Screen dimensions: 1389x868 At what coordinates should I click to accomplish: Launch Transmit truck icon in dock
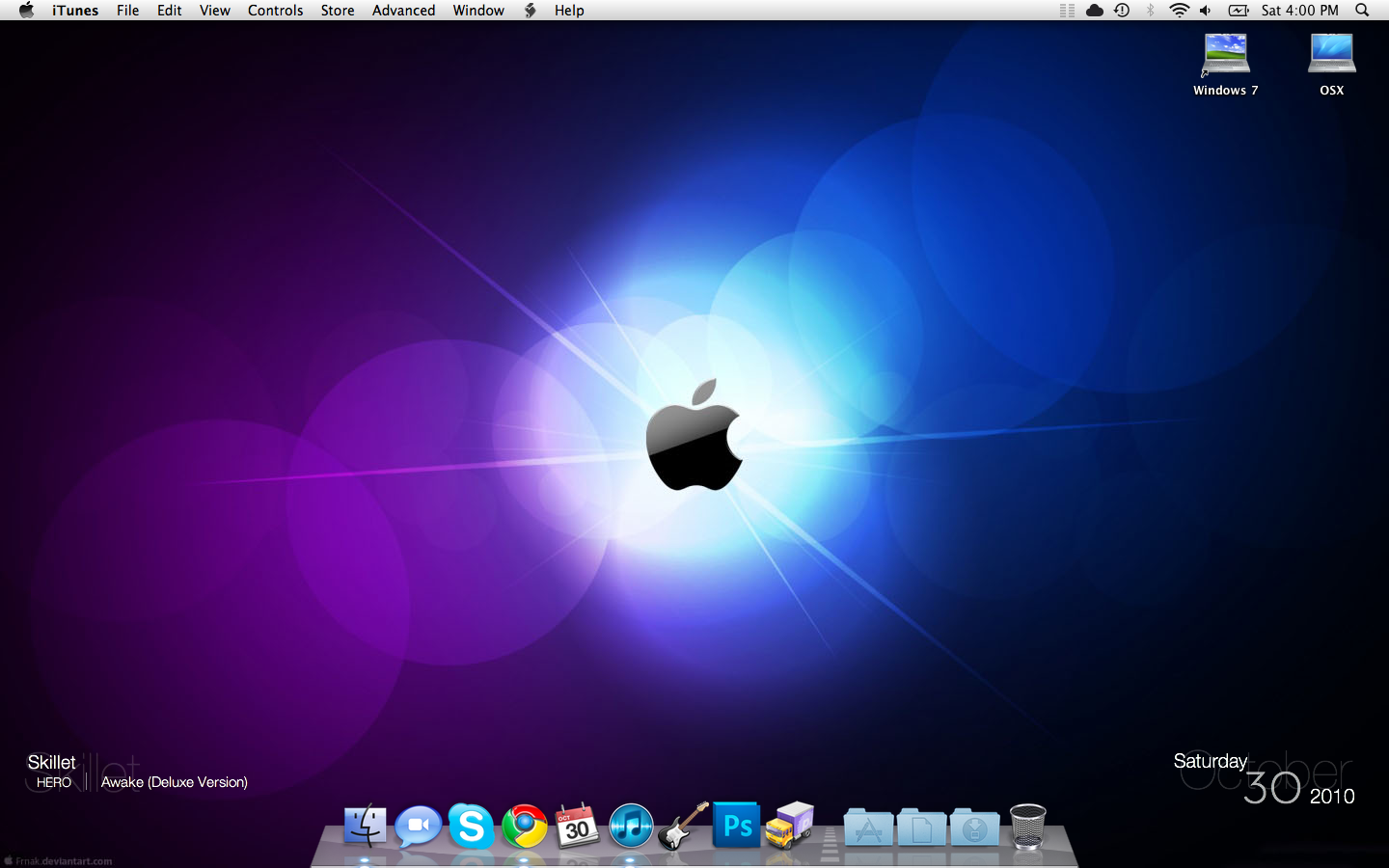point(790,826)
